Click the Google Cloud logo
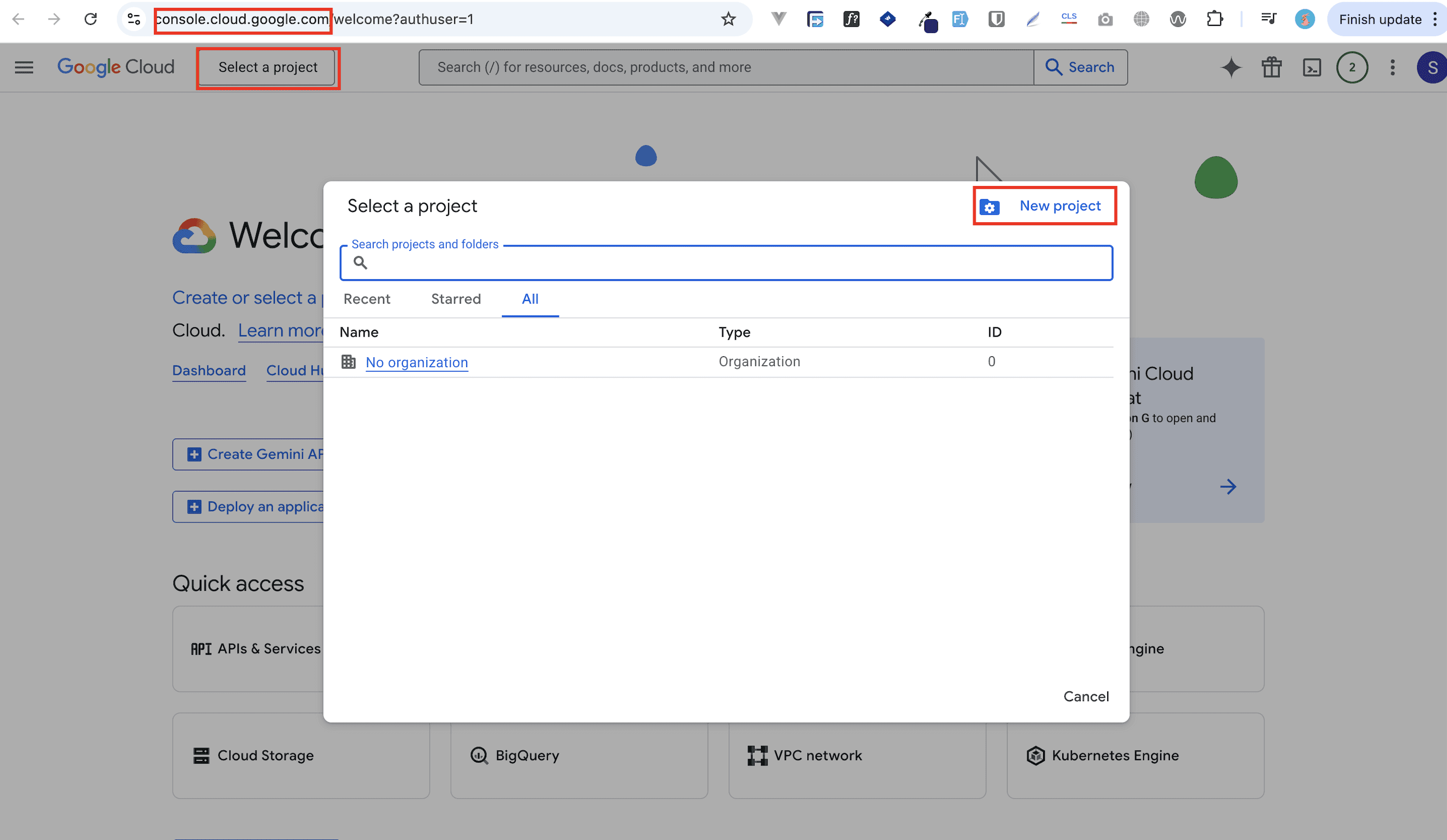This screenshot has width=1447, height=840. pyautogui.click(x=115, y=67)
